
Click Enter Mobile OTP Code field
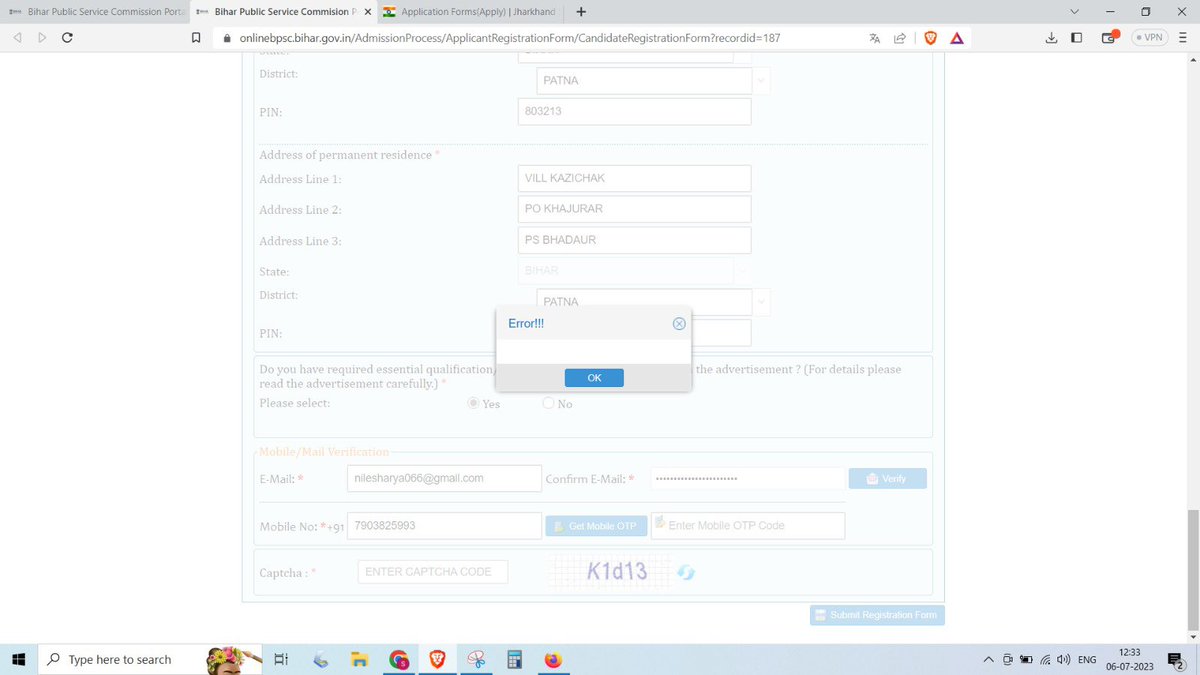pos(748,526)
